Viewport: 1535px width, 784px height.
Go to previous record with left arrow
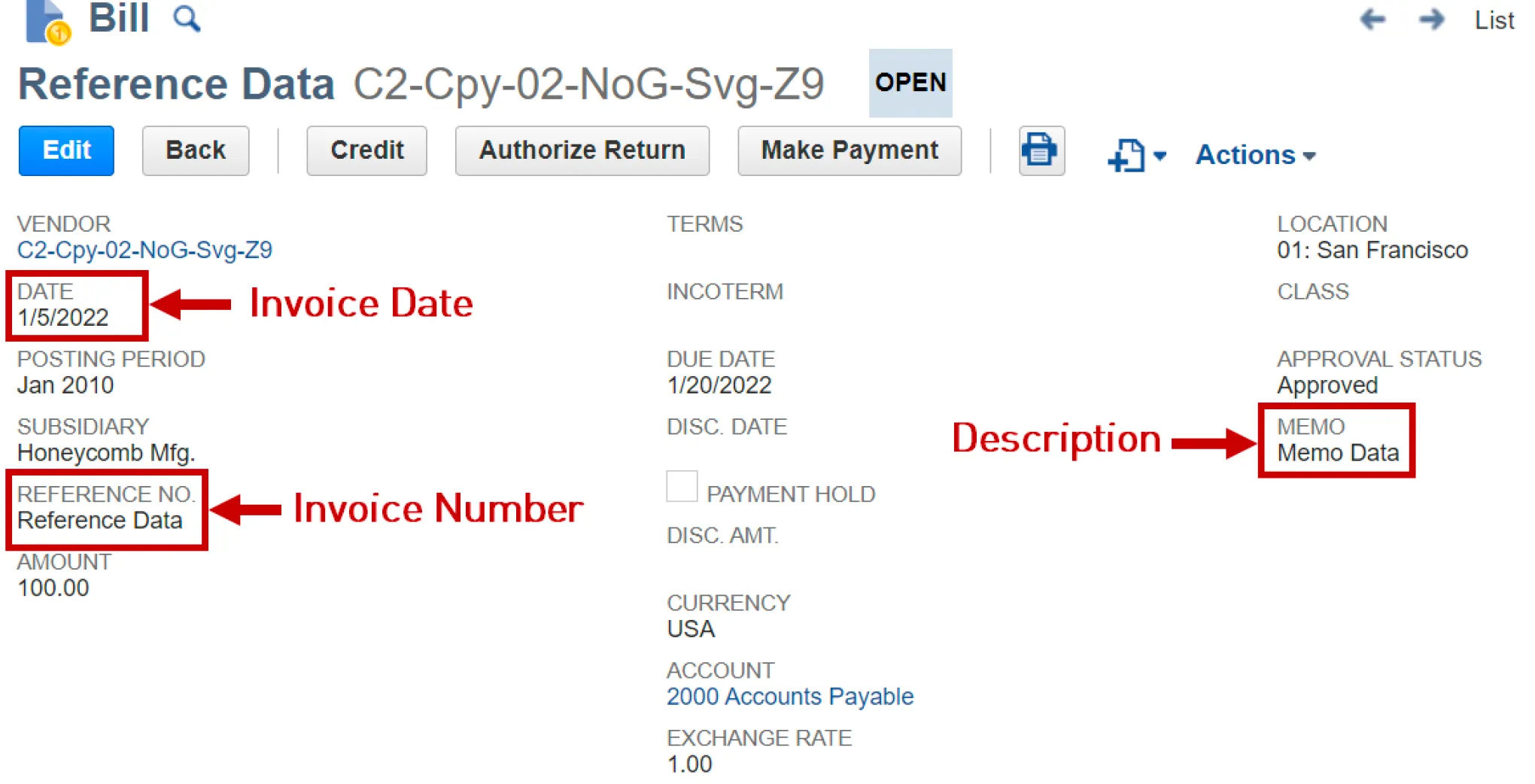pyautogui.click(x=1372, y=19)
